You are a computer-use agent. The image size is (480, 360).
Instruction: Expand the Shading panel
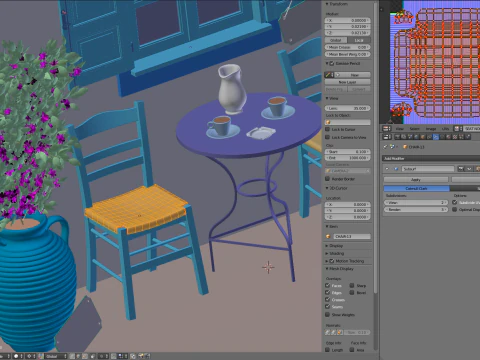pos(327,253)
